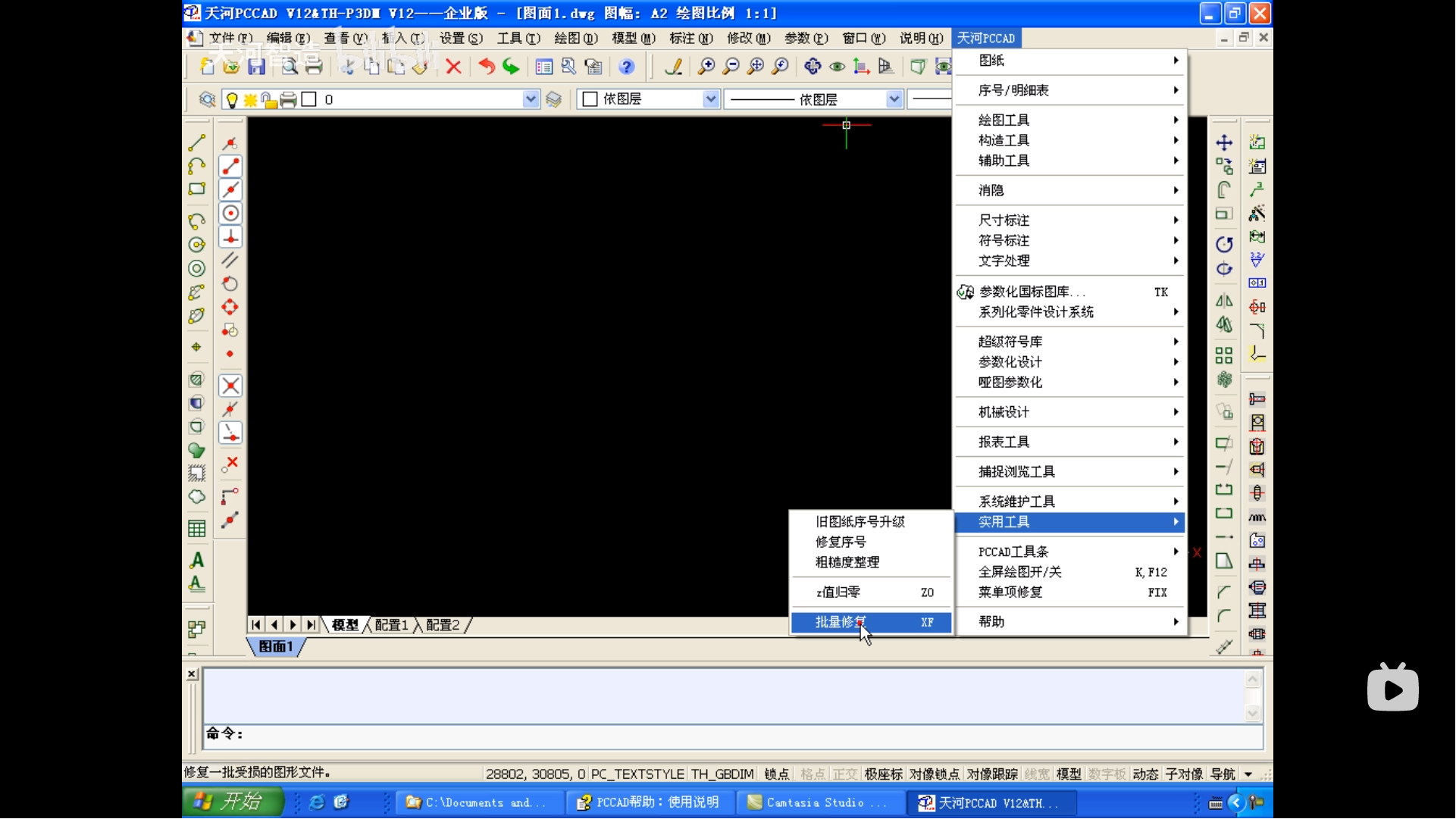Click the Mirror tool icon

pyautogui.click(x=1224, y=301)
